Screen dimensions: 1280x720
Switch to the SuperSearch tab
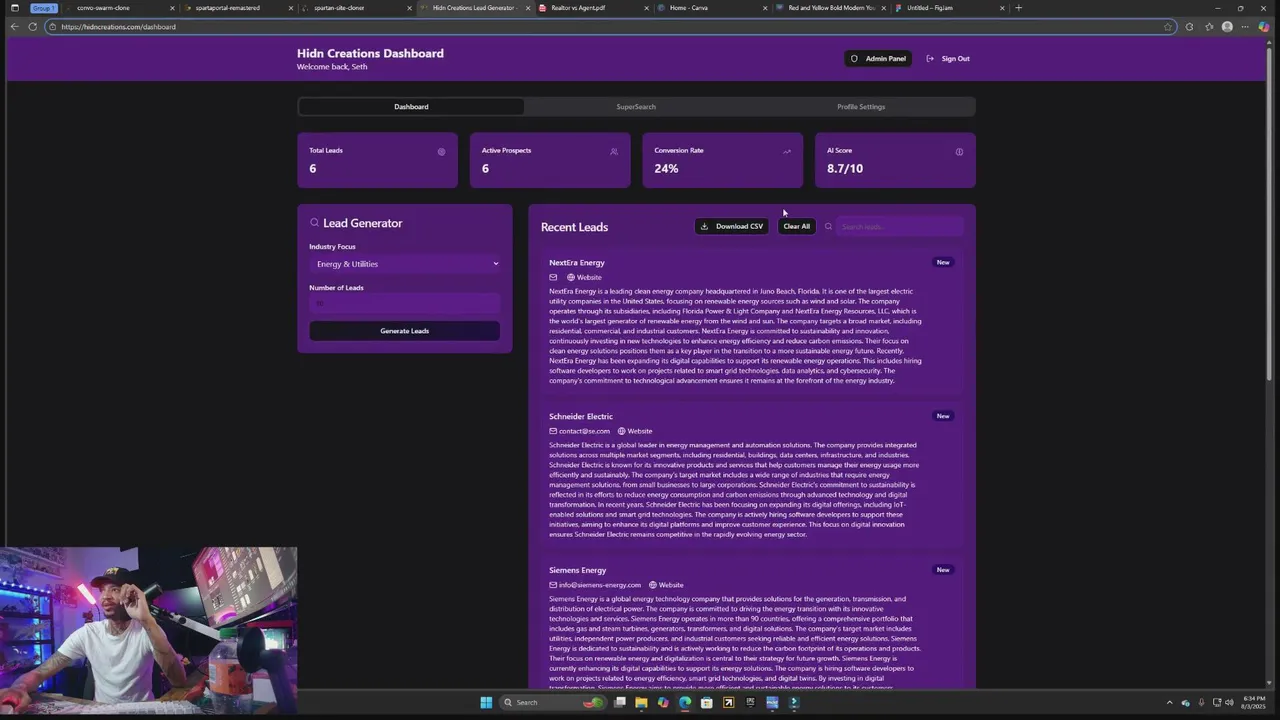click(x=636, y=106)
